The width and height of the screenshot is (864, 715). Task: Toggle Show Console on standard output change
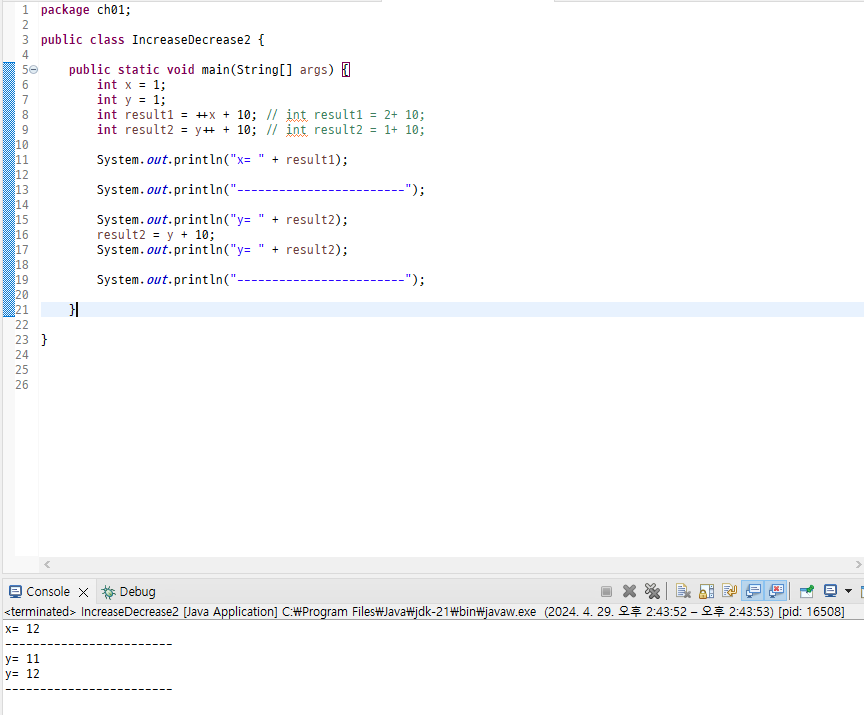753,592
